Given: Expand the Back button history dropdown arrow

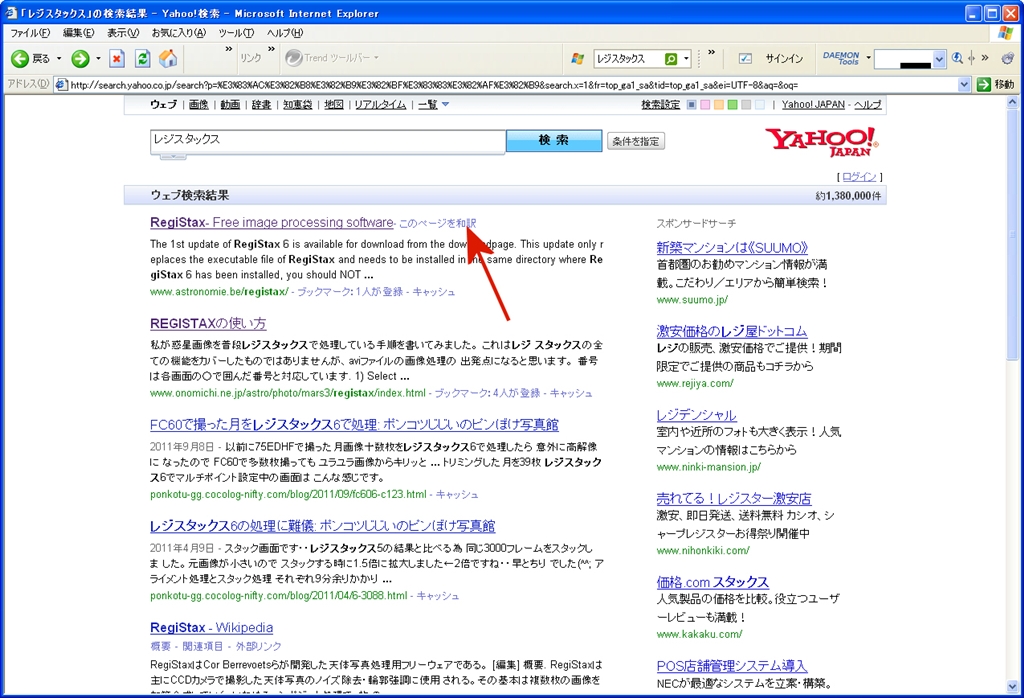Looking at the screenshot, I should tap(59, 59).
